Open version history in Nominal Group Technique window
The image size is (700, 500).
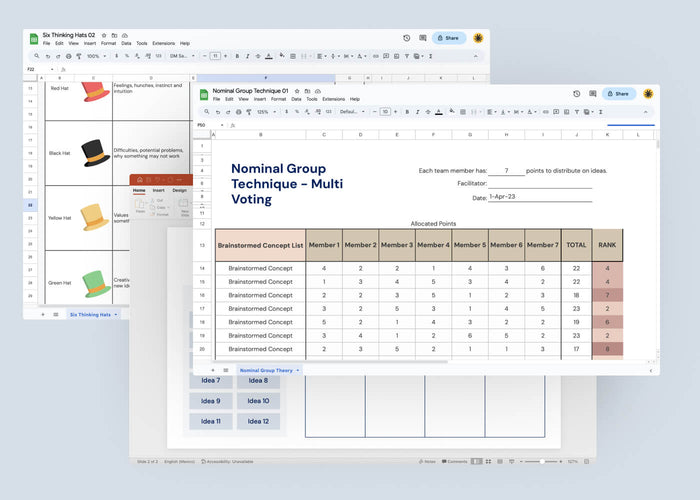click(577, 94)
